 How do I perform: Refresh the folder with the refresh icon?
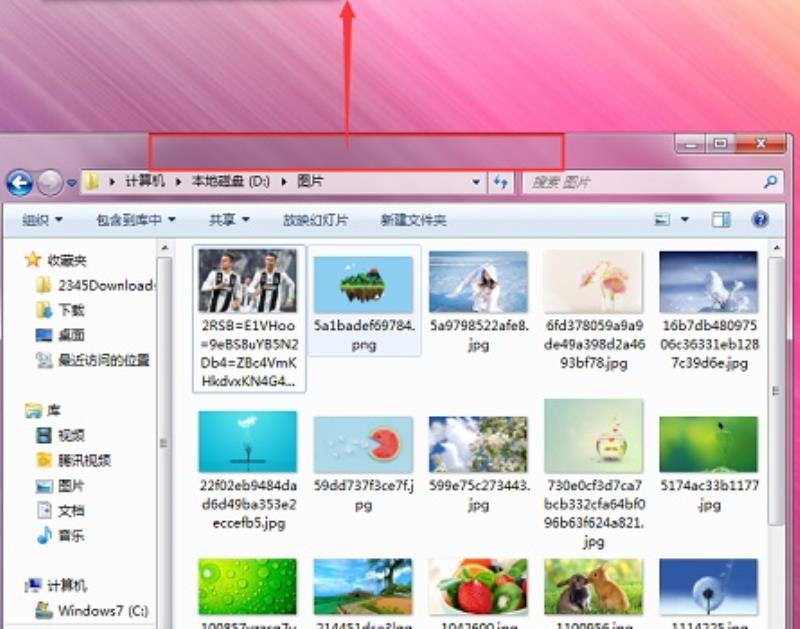pos(501,182)
